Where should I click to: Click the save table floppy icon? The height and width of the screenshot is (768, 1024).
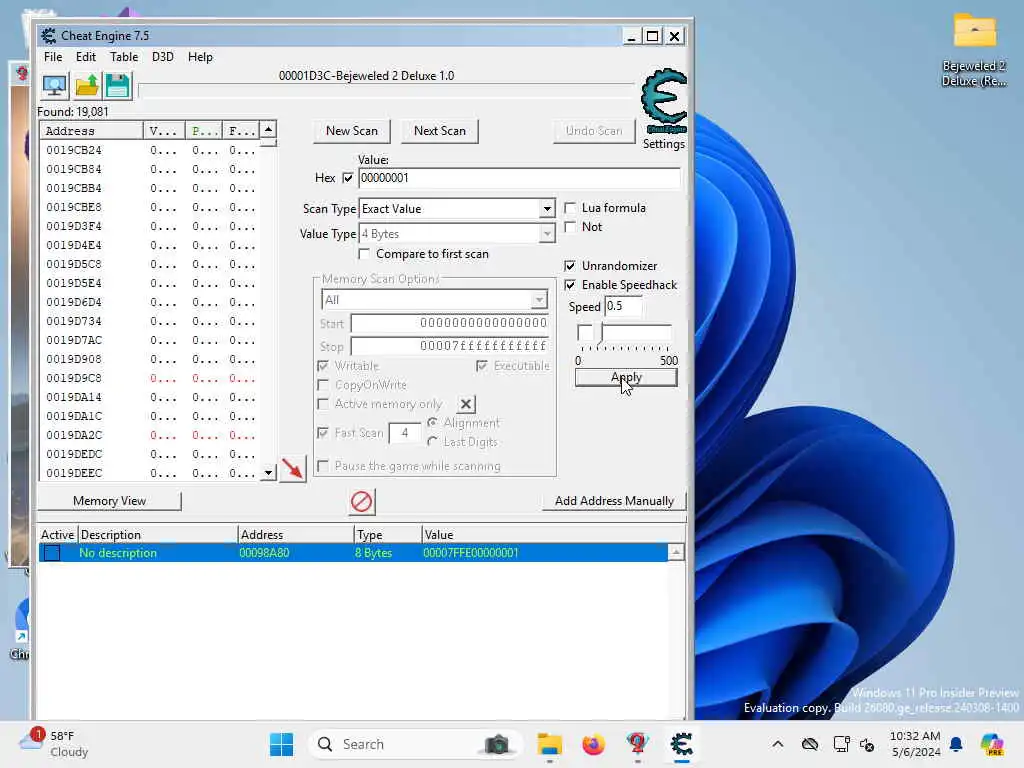point(118,86)
